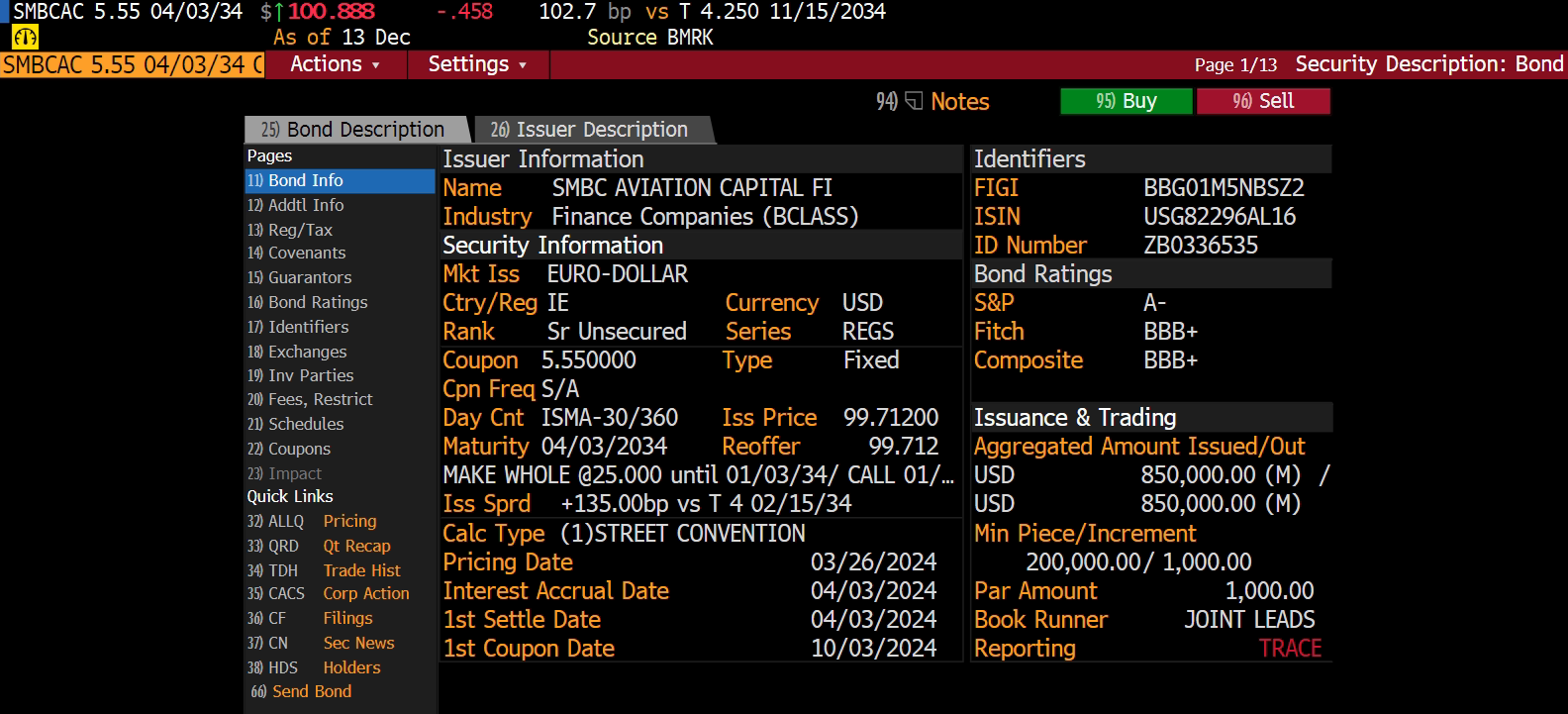Open the Notes icon next to 94)
Screen dimensions: 1568x714
tap(914, 101)
